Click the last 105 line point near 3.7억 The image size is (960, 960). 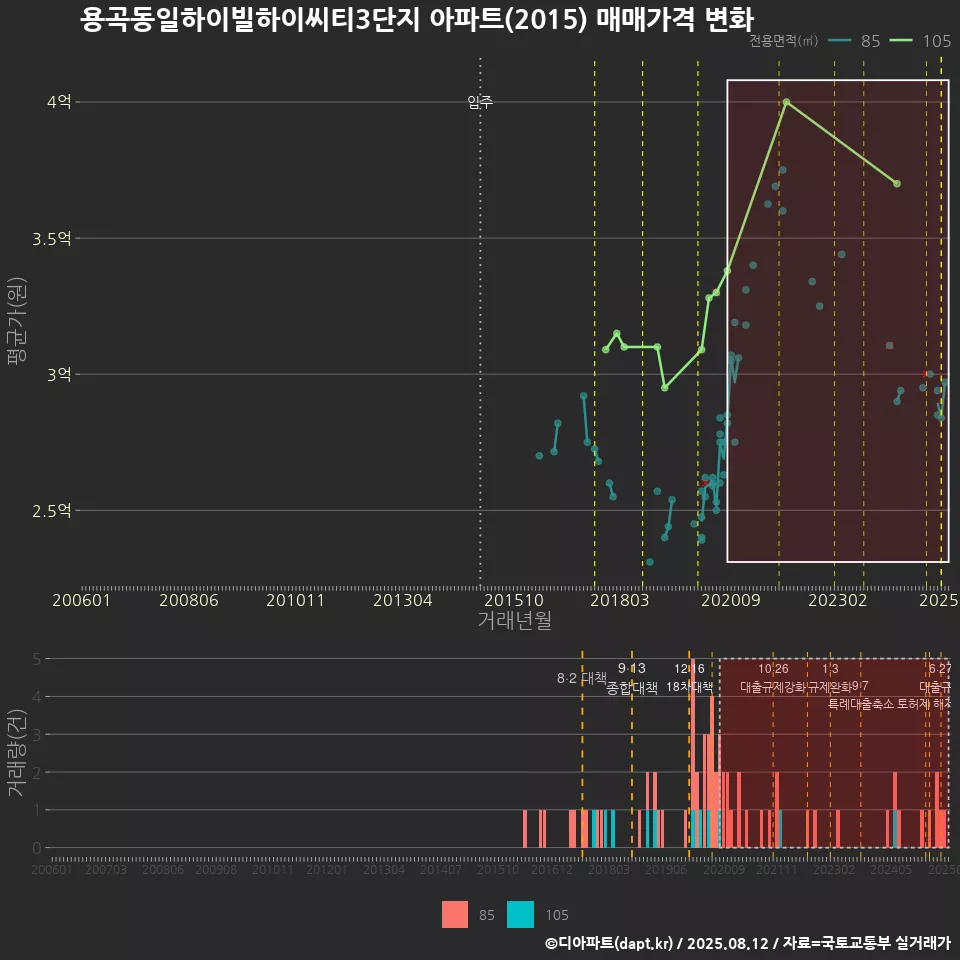point(897,184)
